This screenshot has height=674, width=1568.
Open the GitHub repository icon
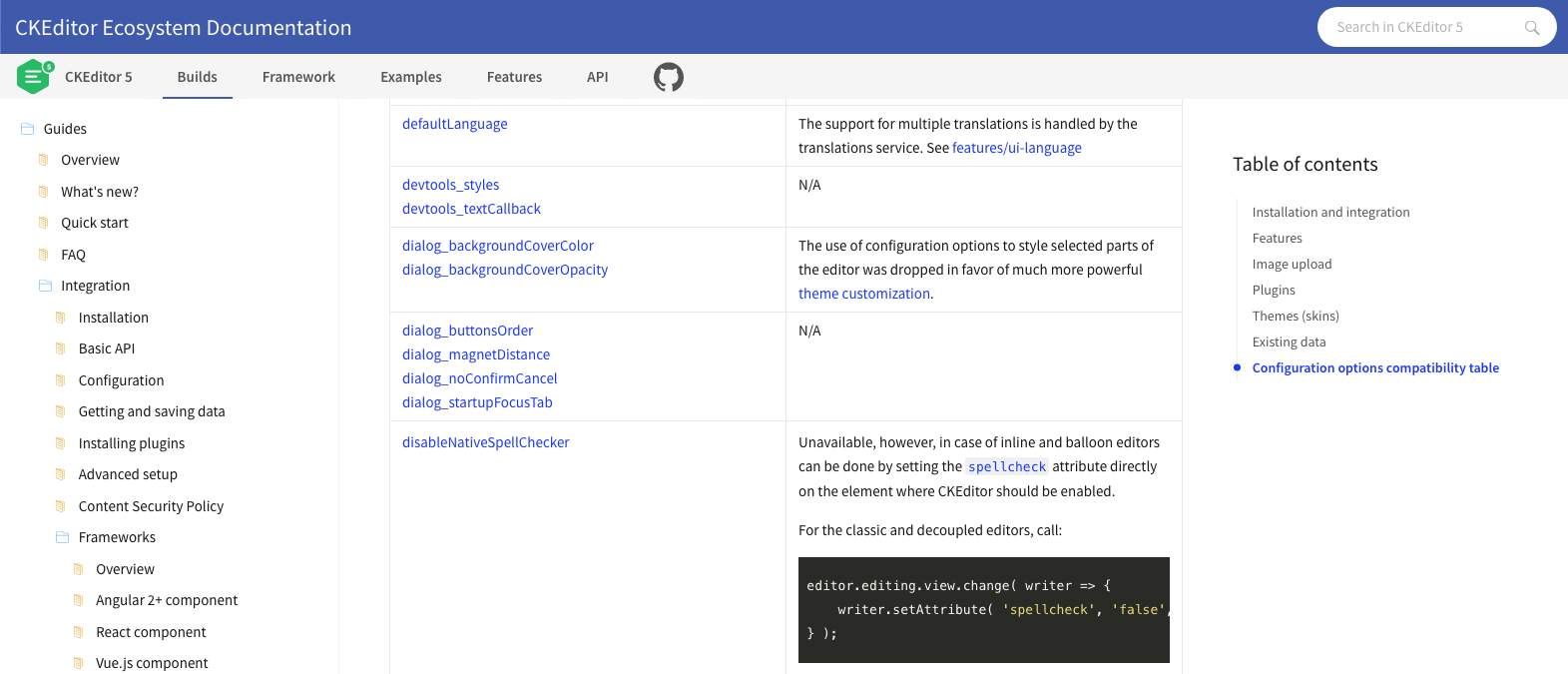pyautogui.click(x=669, y=77)
